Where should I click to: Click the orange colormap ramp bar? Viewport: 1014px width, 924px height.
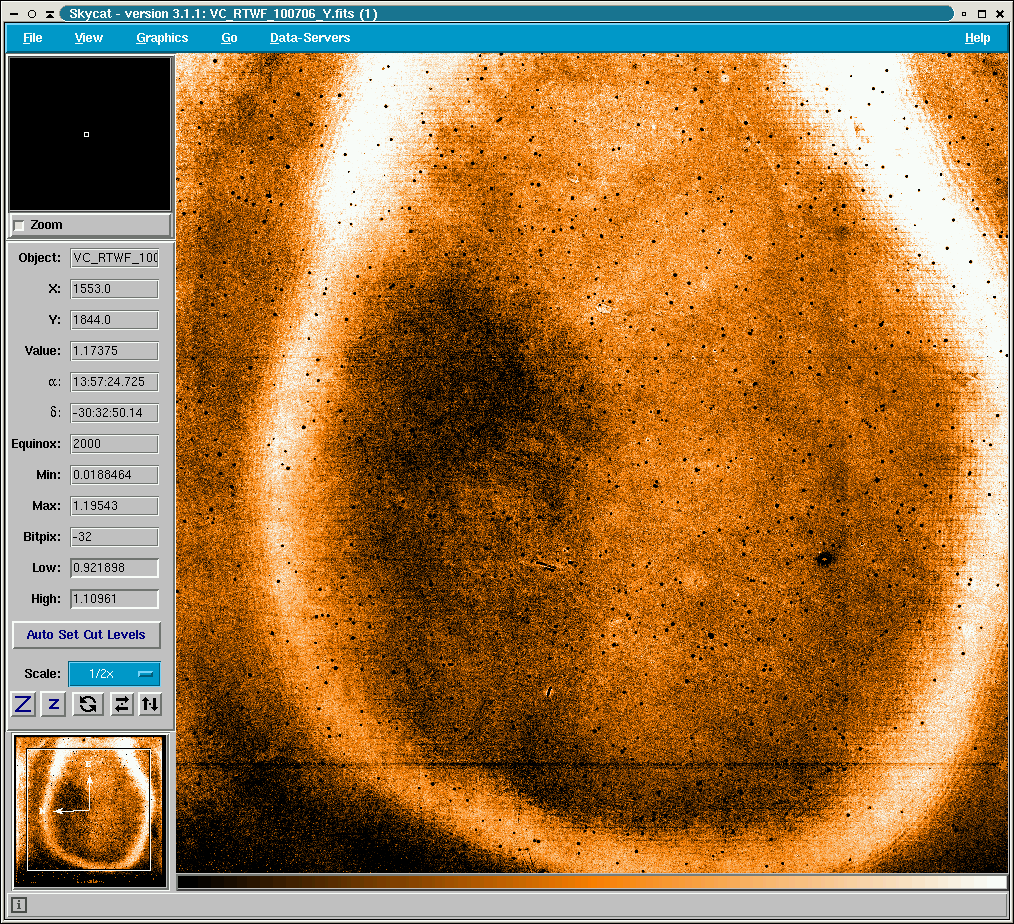592,882
